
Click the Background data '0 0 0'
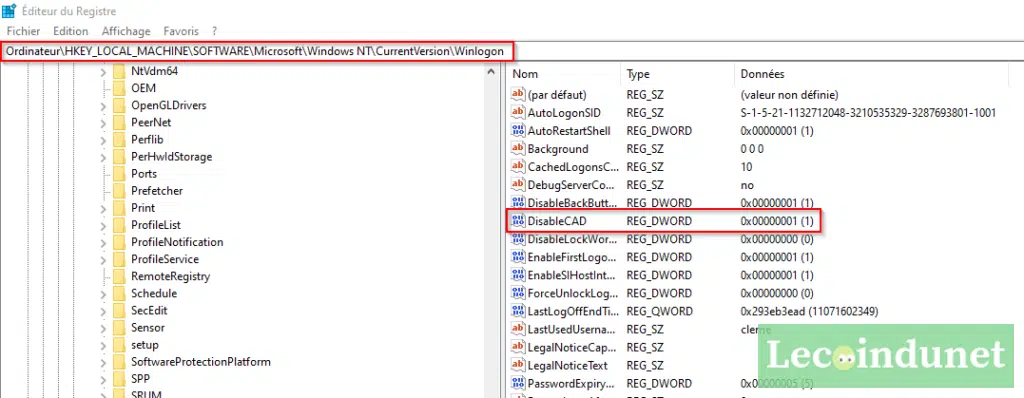752,149
